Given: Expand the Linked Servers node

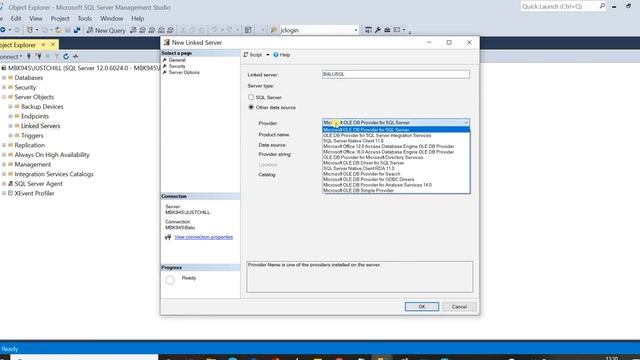Looking at the screenshot, I should coord(11,126).
